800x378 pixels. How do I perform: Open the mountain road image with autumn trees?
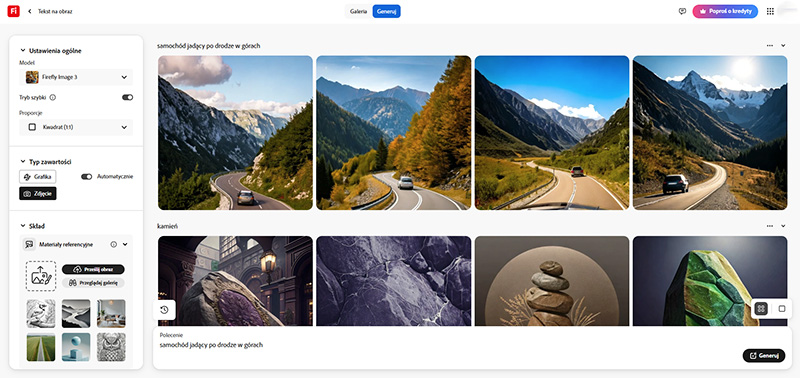click(393, 133)
